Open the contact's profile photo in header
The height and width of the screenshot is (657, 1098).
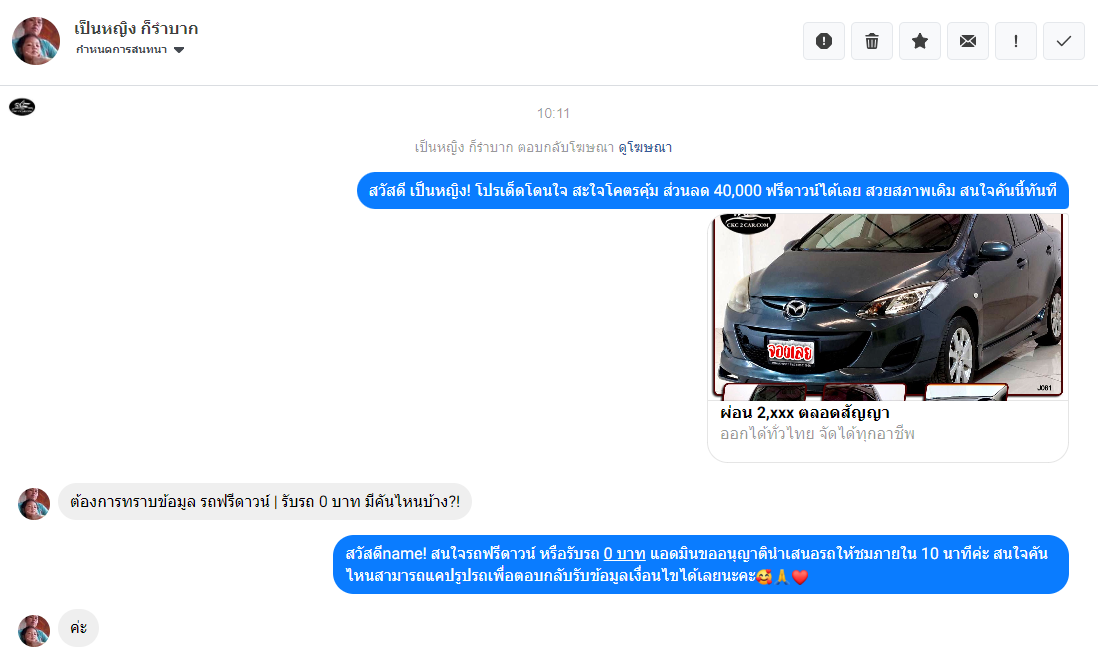36,41
